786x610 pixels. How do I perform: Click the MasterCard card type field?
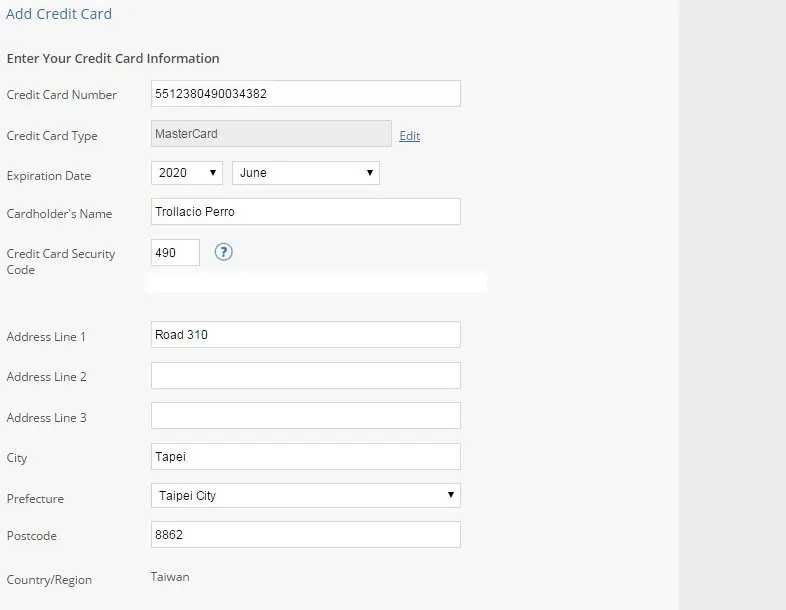pos(271,134)
